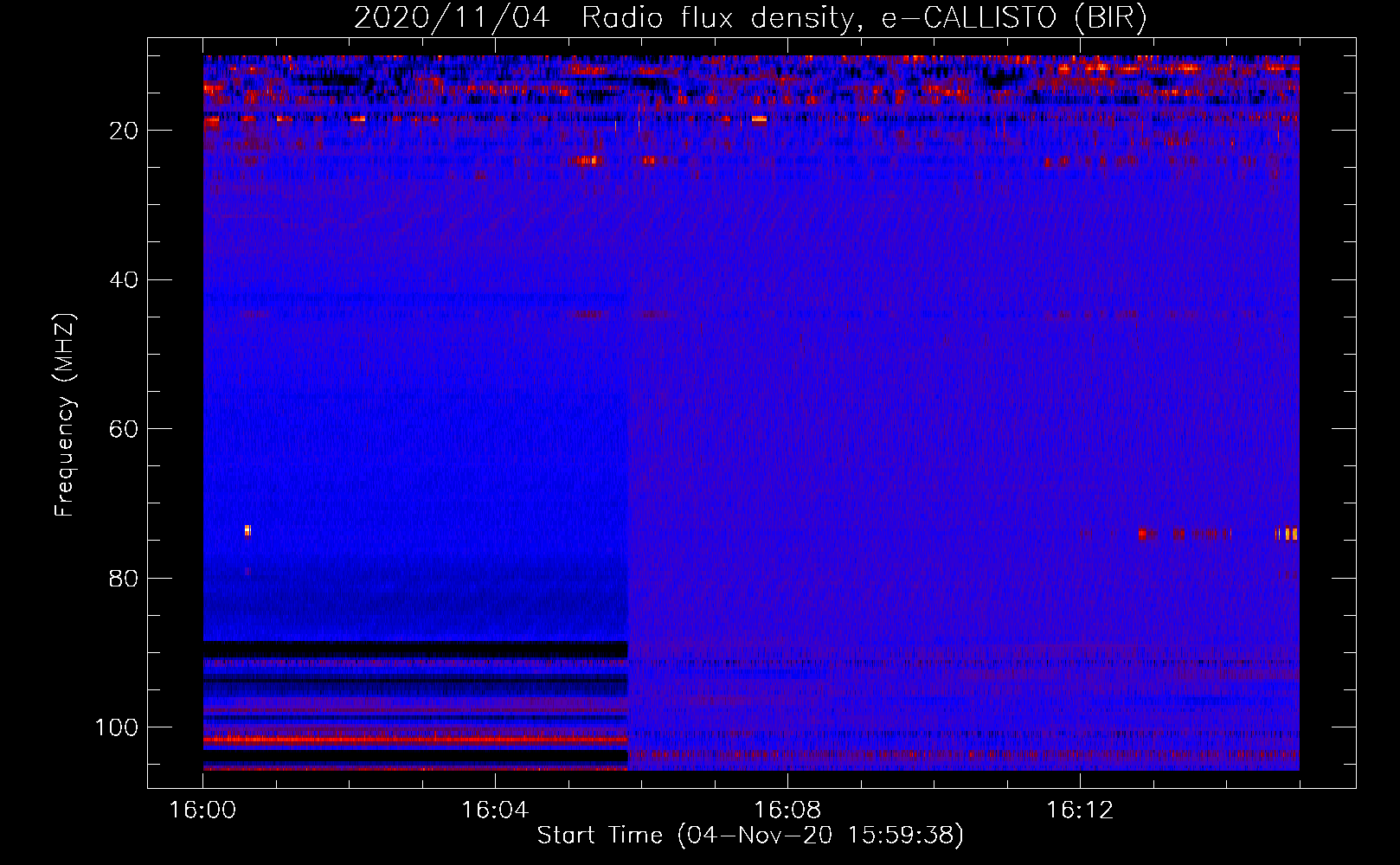Click the '16:12' time tick label
The height and width of the screenshot is (865, 1400).
(1080, 811)
